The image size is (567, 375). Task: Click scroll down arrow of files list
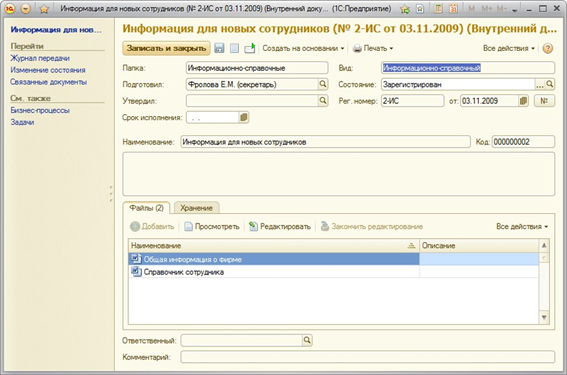pyautogui.click(x=544, y=317)
